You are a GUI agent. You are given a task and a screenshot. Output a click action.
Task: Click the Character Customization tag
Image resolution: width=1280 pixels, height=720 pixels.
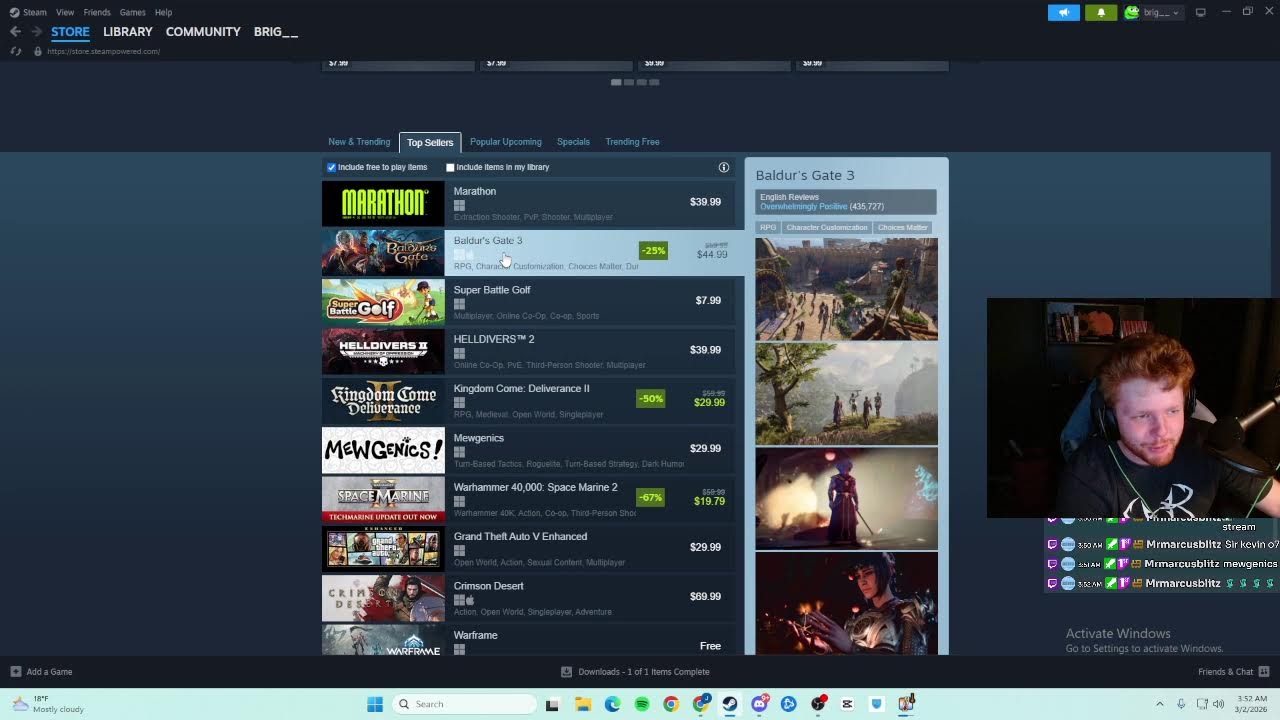[827, 227]
